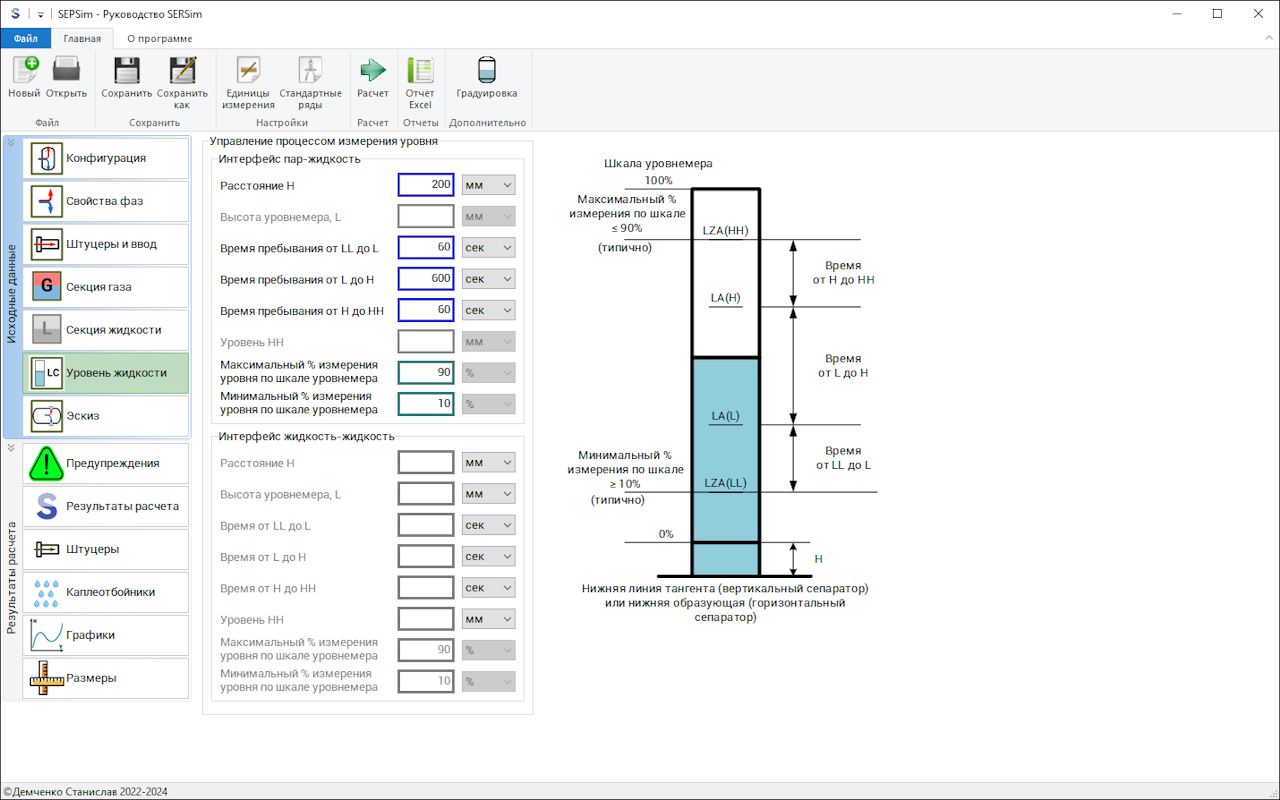Click the Расстояние H input field with 200

pos(426,185)
